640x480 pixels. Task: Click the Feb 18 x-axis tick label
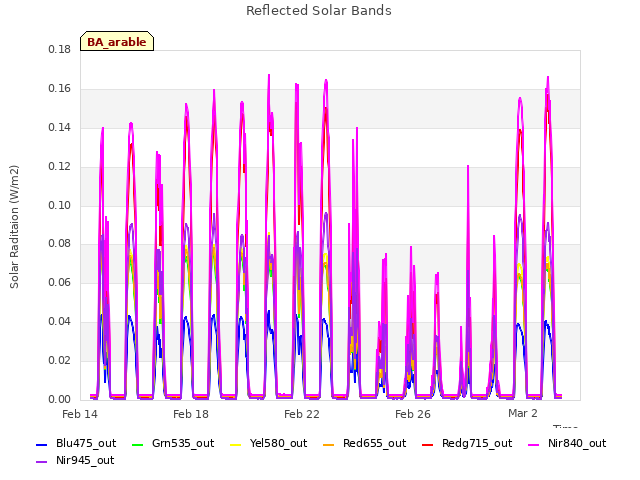(x=191, y=414)
